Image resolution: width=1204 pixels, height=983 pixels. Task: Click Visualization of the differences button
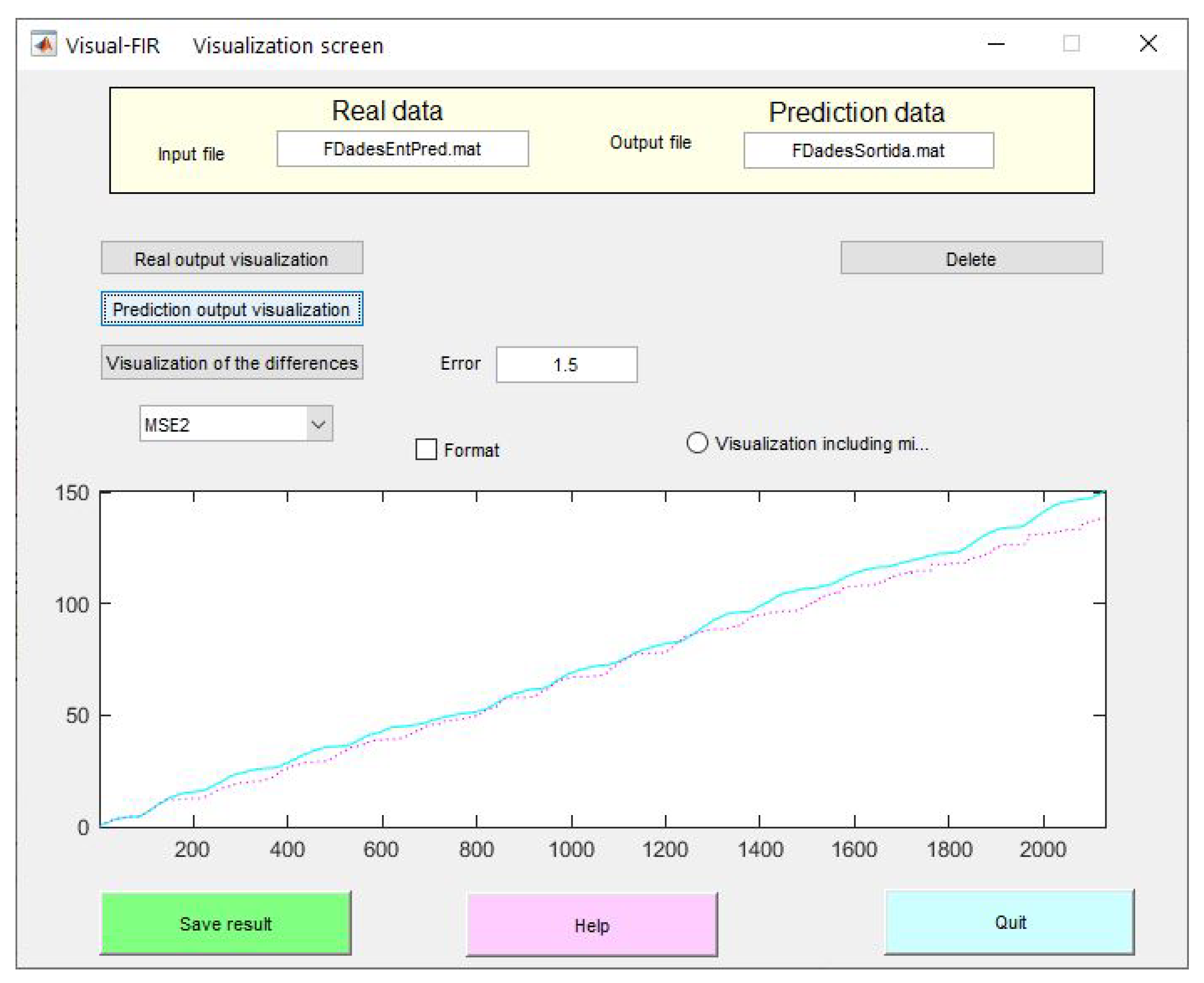(232, 363)
